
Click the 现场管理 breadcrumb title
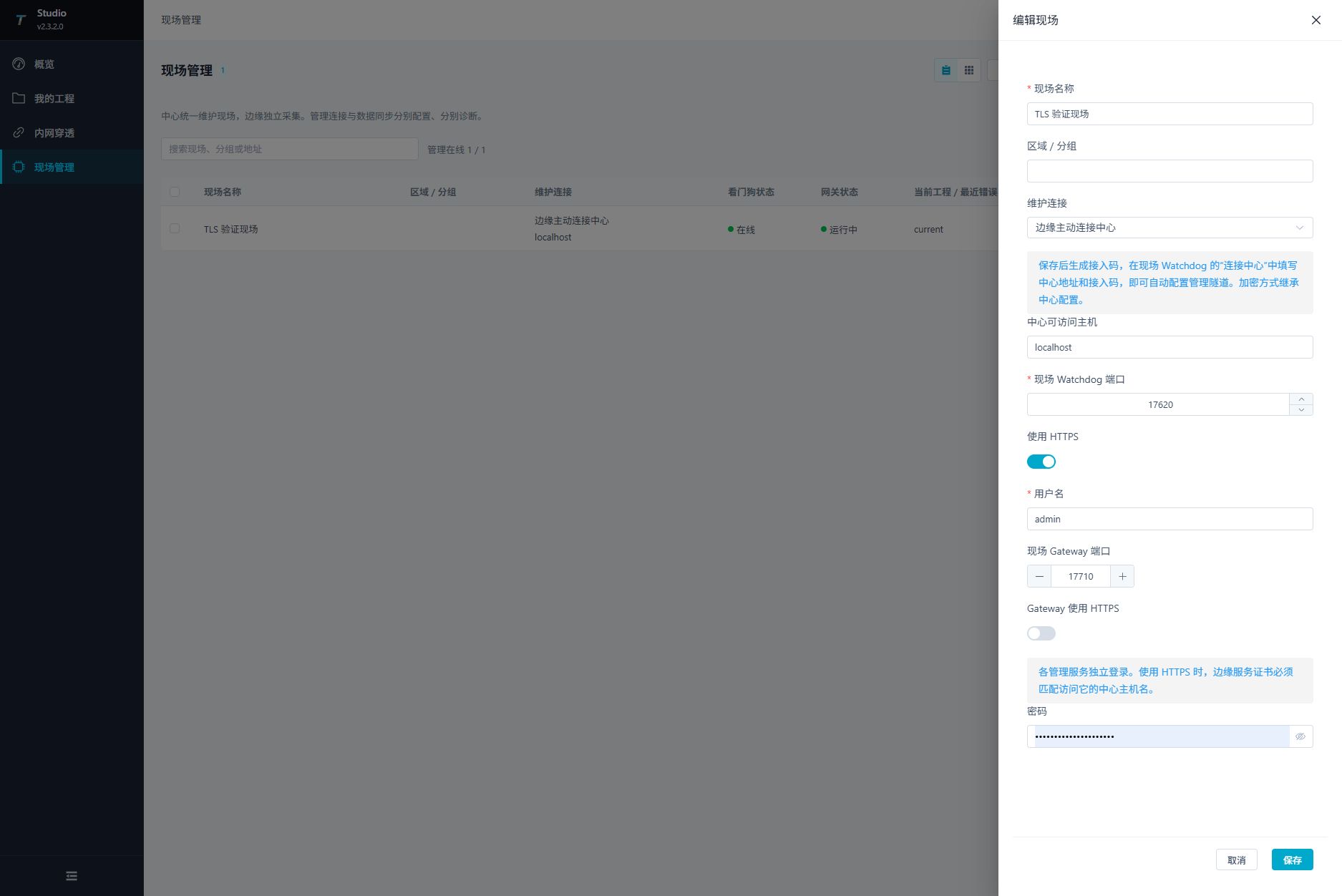181,20
